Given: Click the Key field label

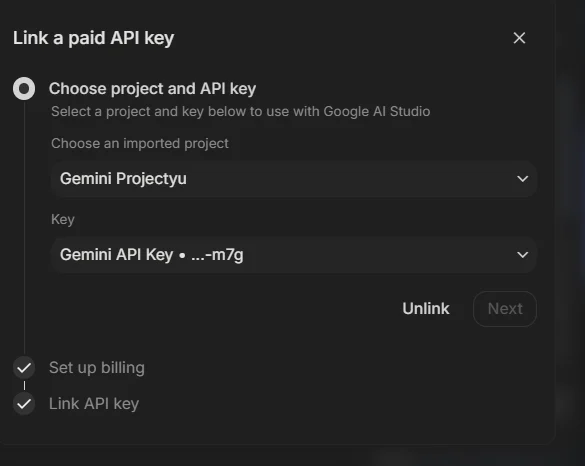Looking at the screenshot, I should (63, 219).
